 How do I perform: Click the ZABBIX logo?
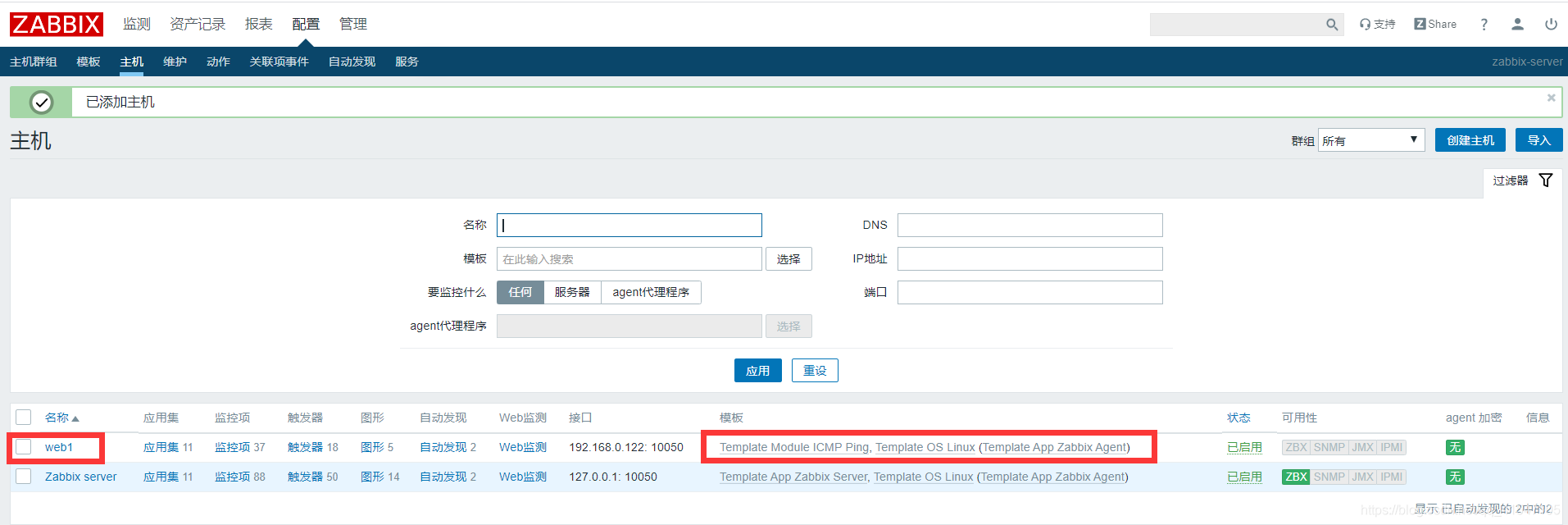(x=57, y=25)
